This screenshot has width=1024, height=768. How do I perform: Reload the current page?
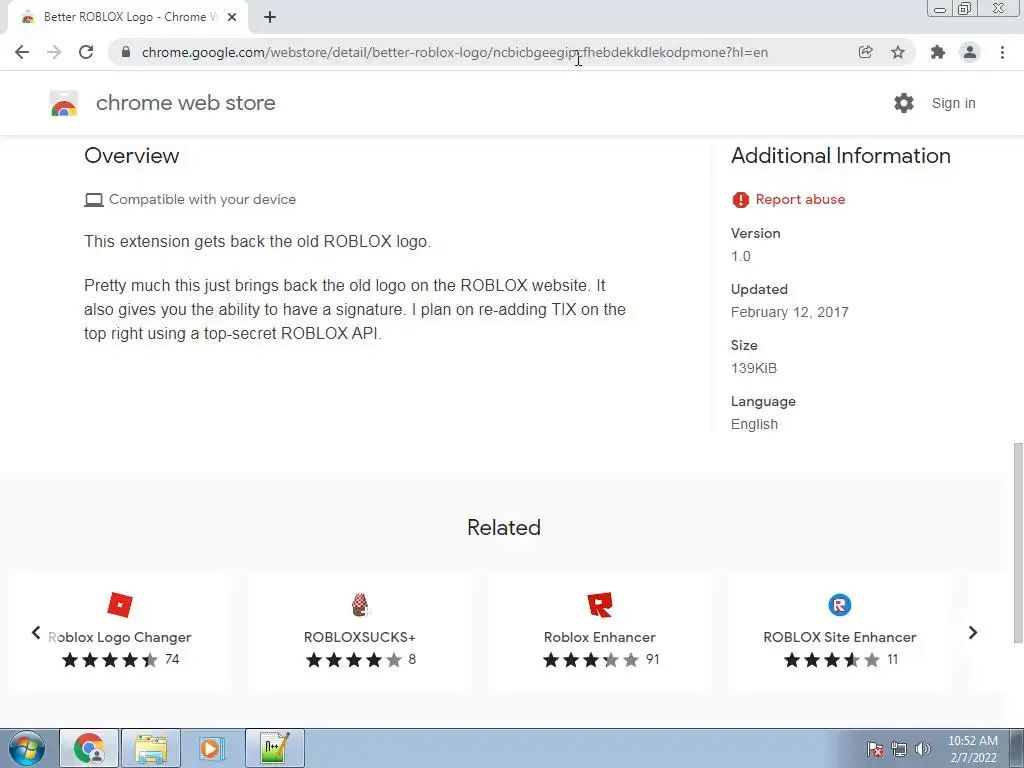coord(86,52)
